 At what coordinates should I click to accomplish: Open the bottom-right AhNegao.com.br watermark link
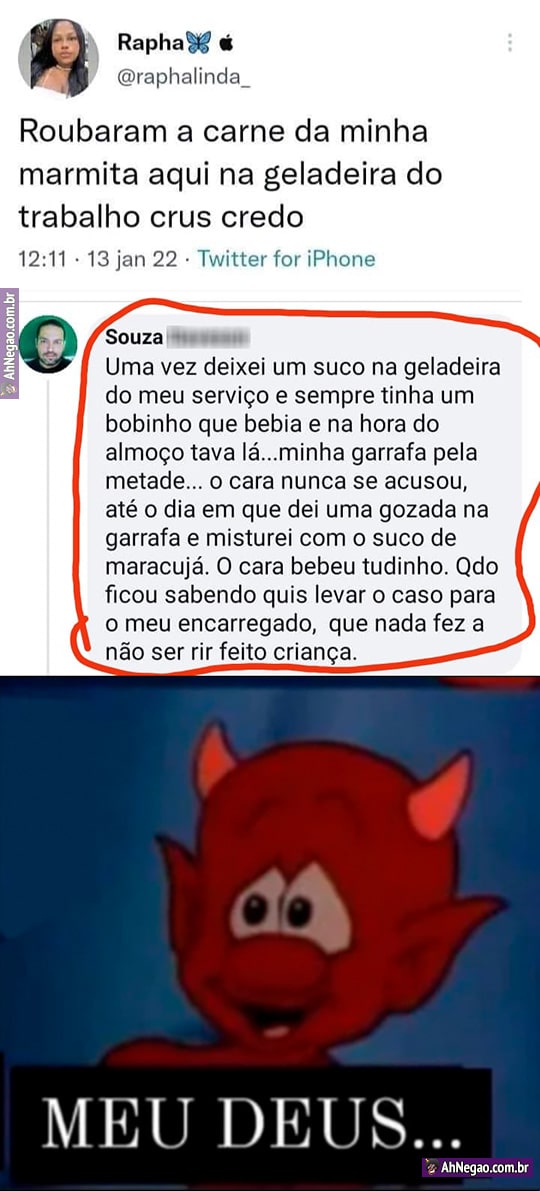click(x=478, y=1166)
